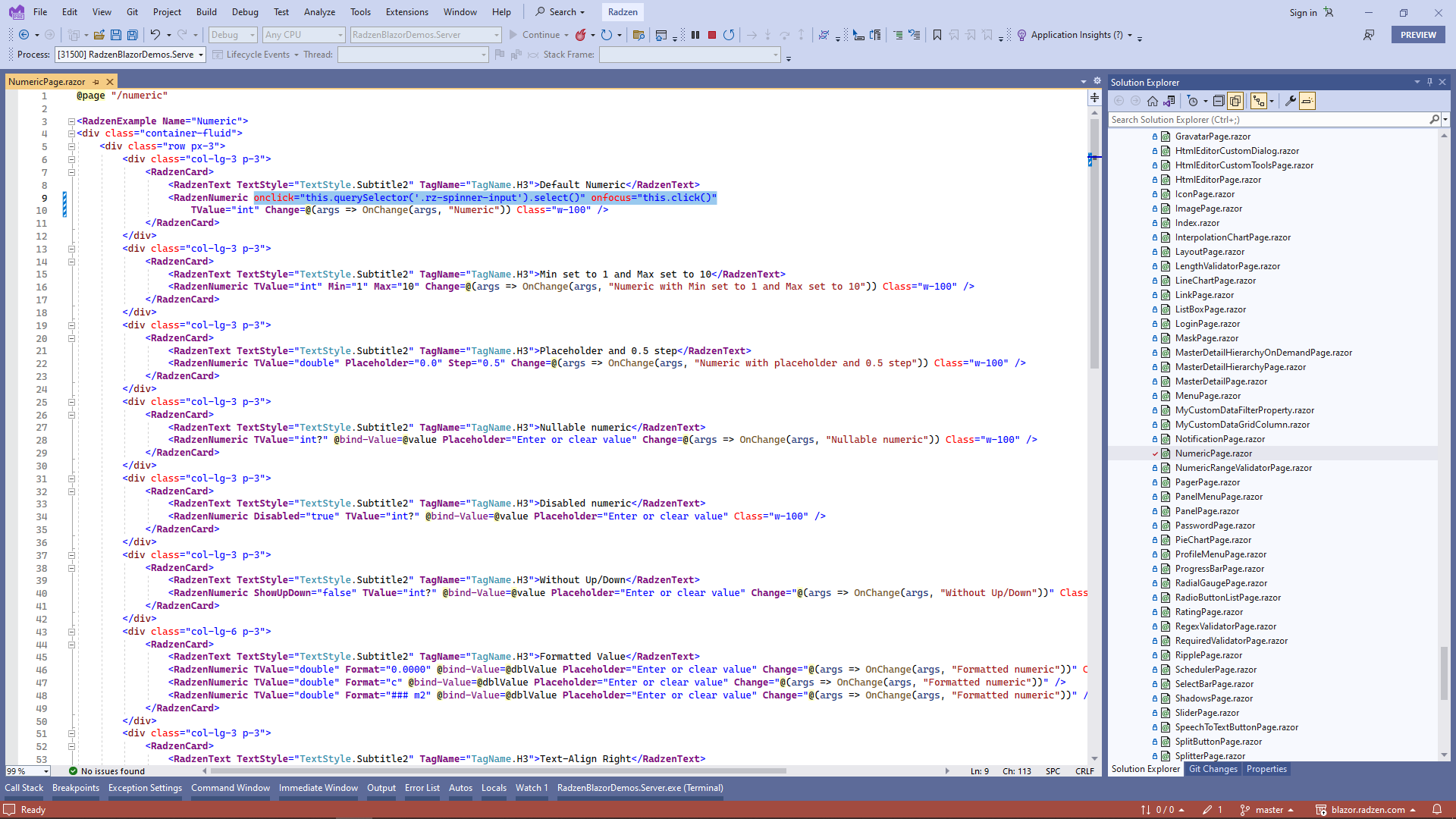Open the Debug configuration dropdown
The image size is (1456, 819).
coord(233,35)
